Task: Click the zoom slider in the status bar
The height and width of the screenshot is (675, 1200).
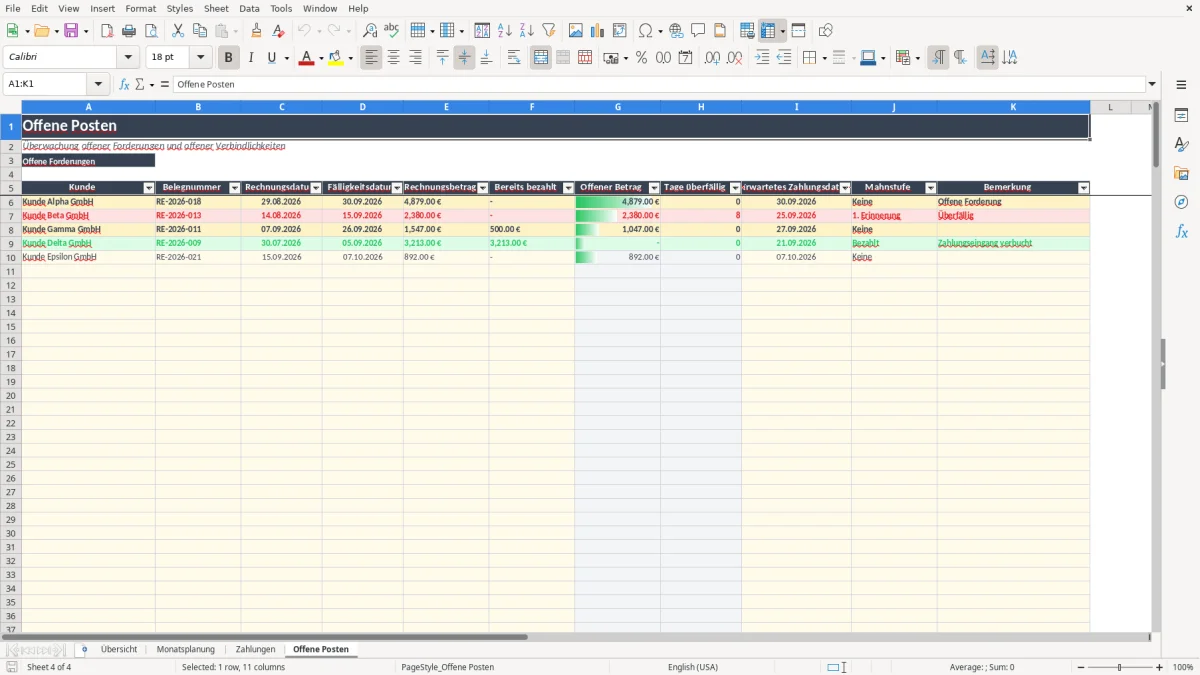Action: (x=1119, y=667)
